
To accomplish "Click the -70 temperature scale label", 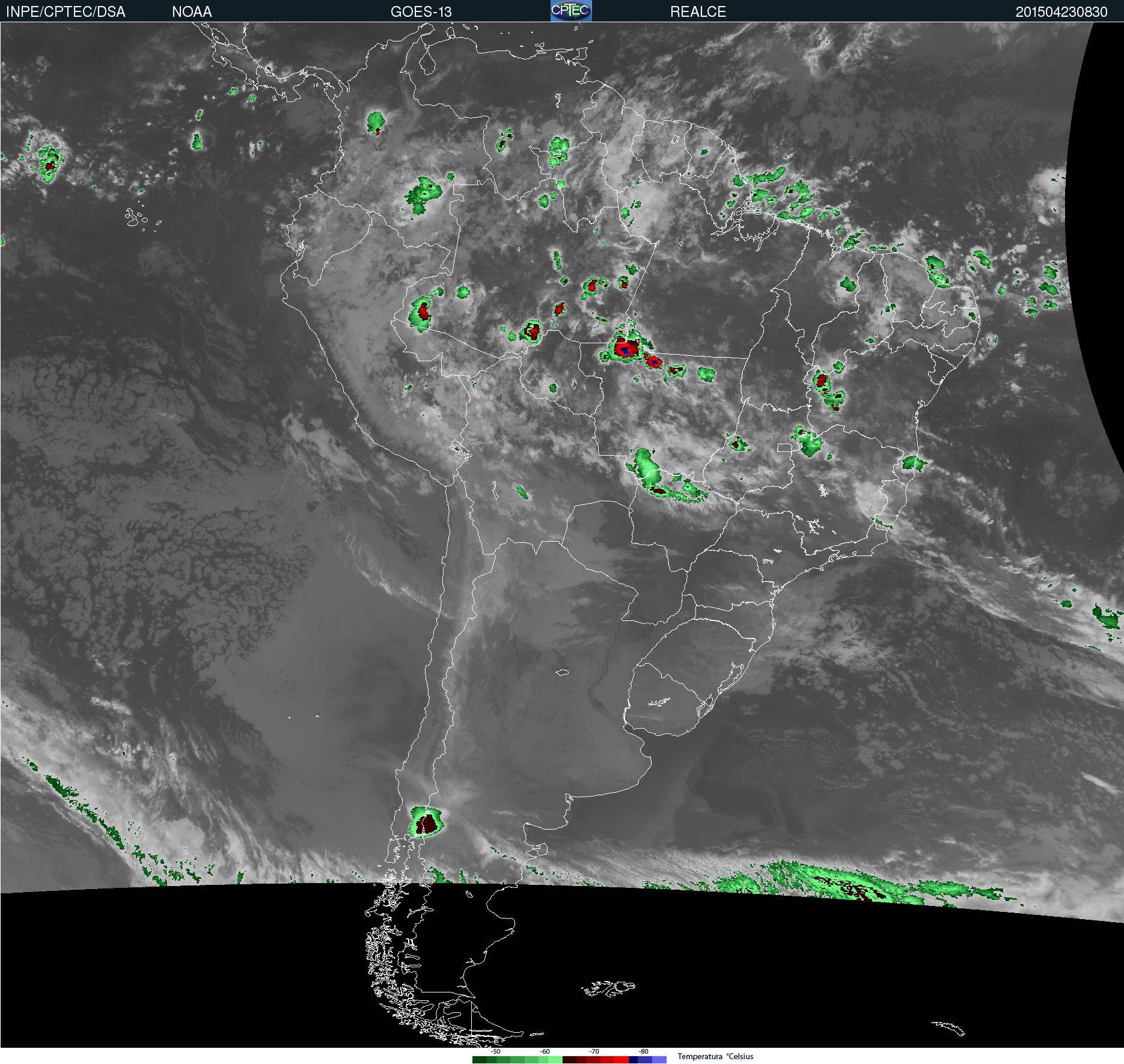I will tap(594, 1051).
